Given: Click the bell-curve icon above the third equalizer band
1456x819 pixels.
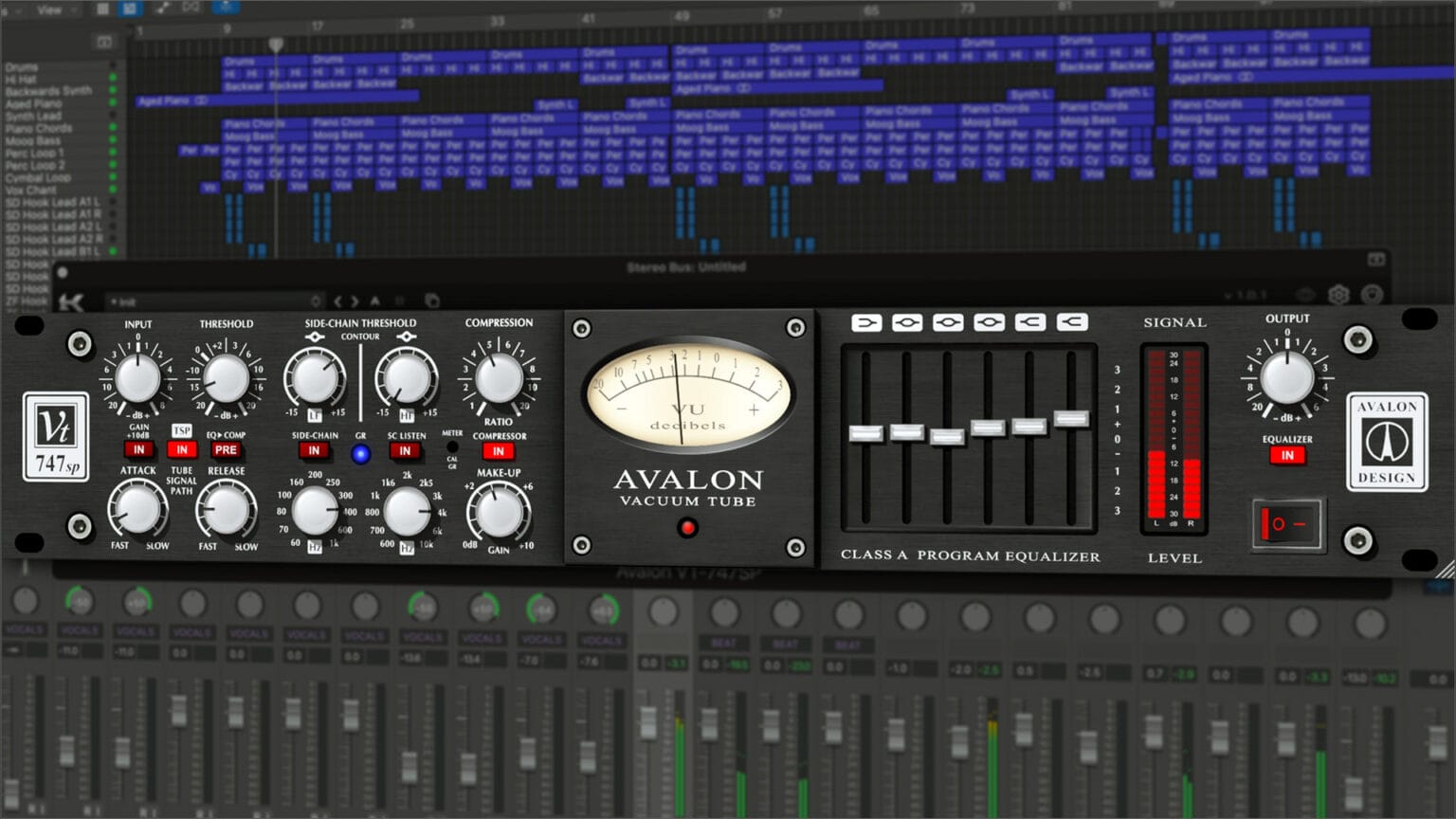Looking at the screenshot, I should coord(948,322).
